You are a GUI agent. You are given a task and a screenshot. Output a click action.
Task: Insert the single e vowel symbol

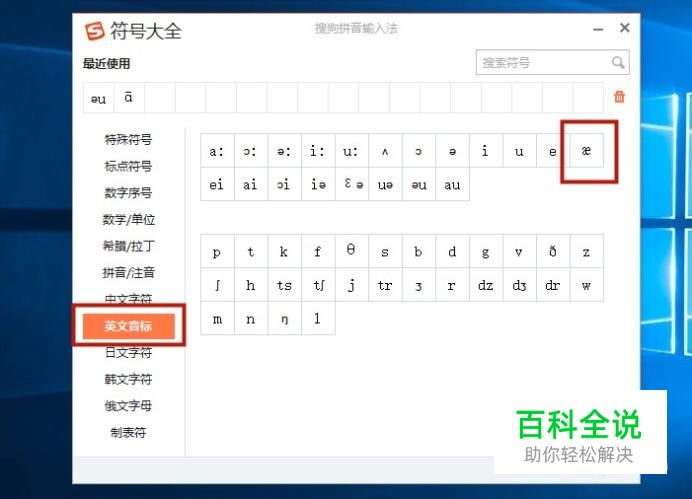[x=553, y=150]
